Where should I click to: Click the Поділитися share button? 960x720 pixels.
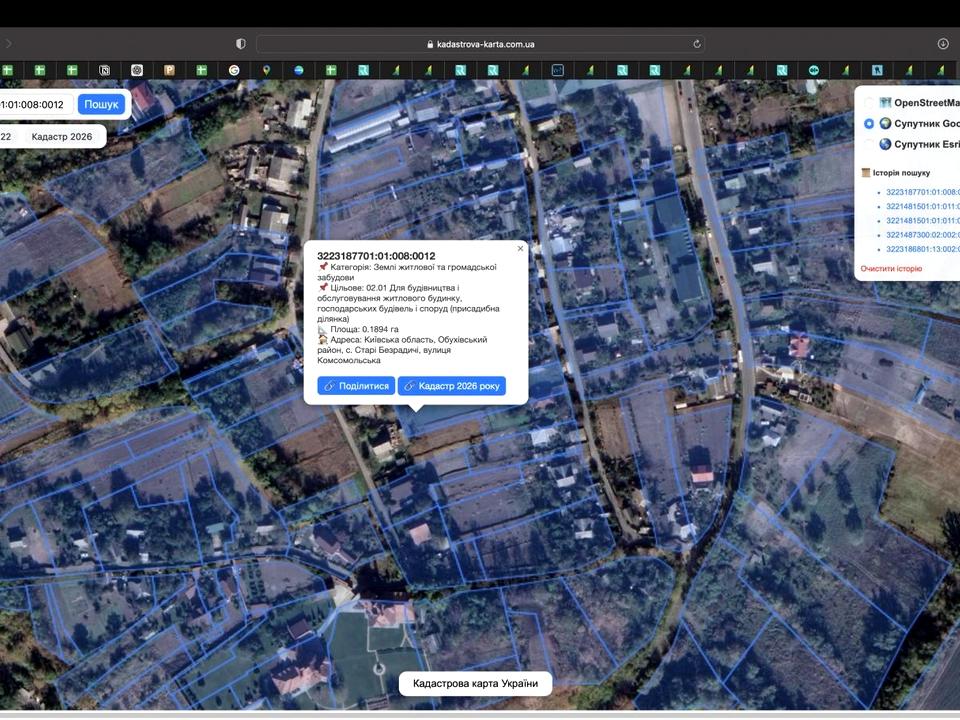[x=356, y=386]
